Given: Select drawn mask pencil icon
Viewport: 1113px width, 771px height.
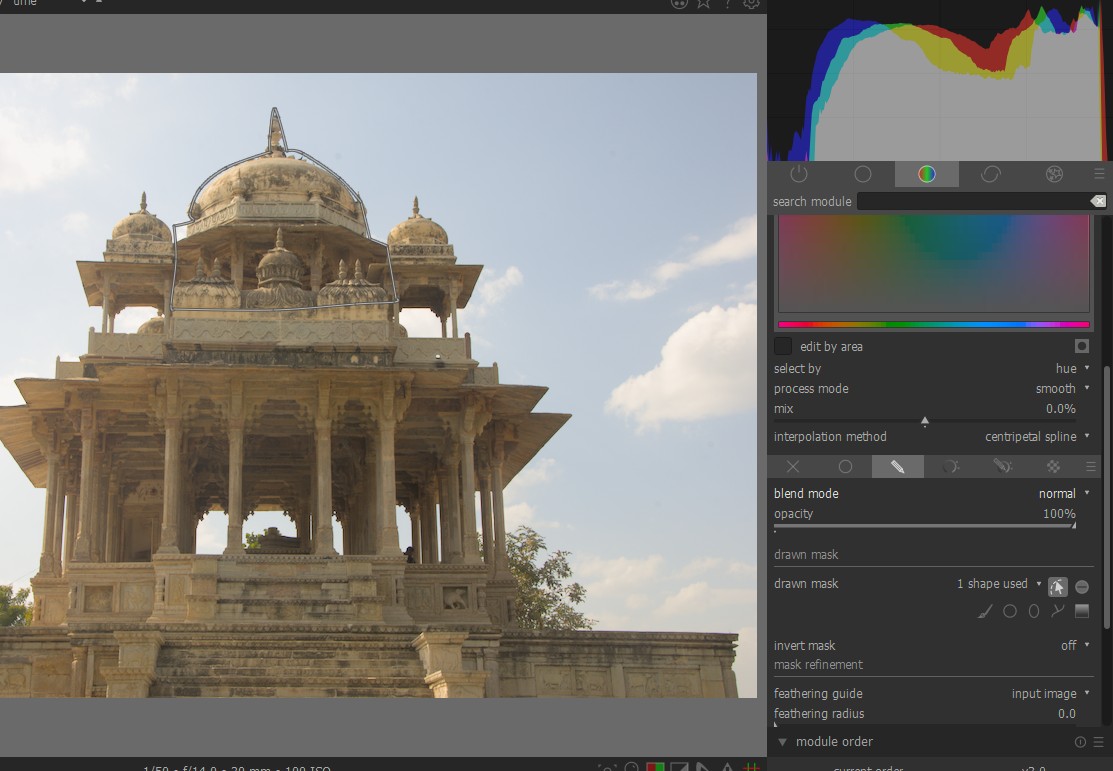Looking at the screenshot, I should click(x=897, y=466).
